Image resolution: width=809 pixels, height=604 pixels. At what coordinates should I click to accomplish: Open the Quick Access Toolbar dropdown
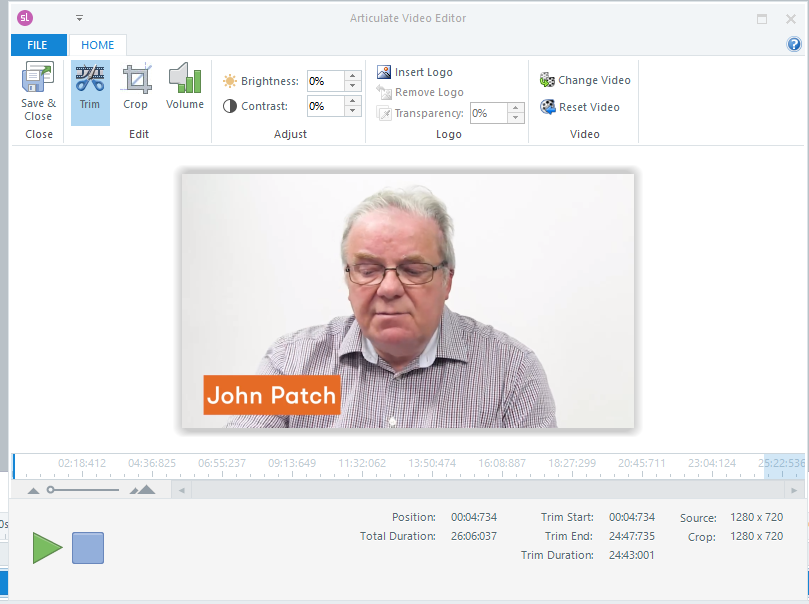coord(79,18)
